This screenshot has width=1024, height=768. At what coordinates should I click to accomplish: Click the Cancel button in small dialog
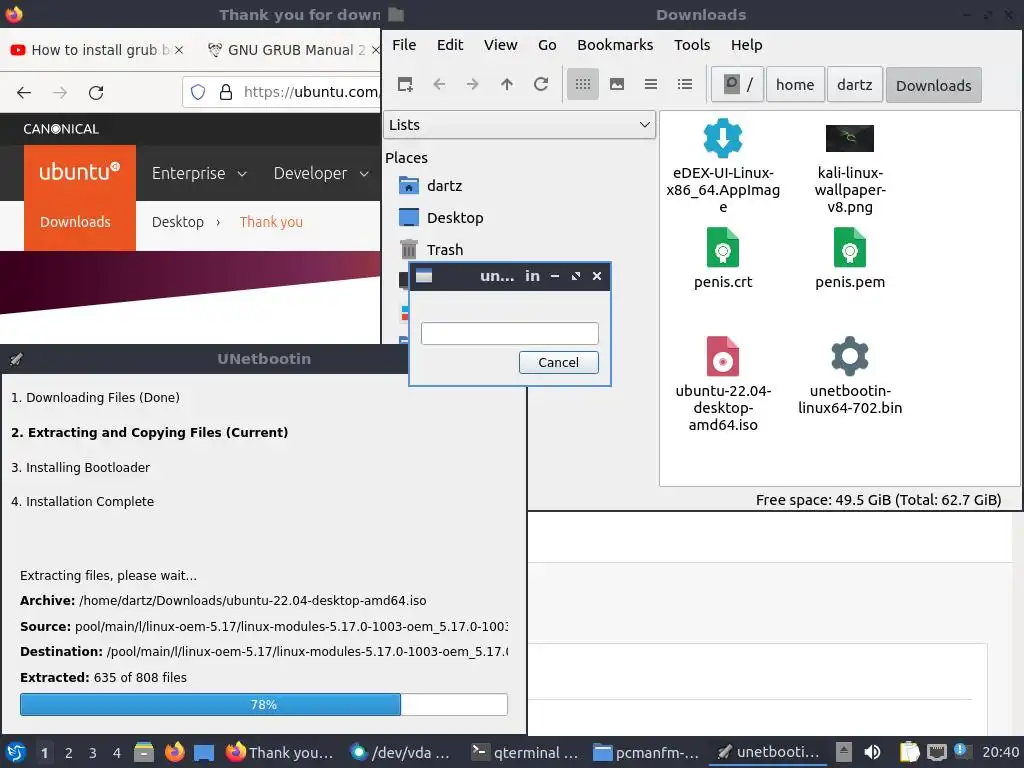click(x=558, y=362)
